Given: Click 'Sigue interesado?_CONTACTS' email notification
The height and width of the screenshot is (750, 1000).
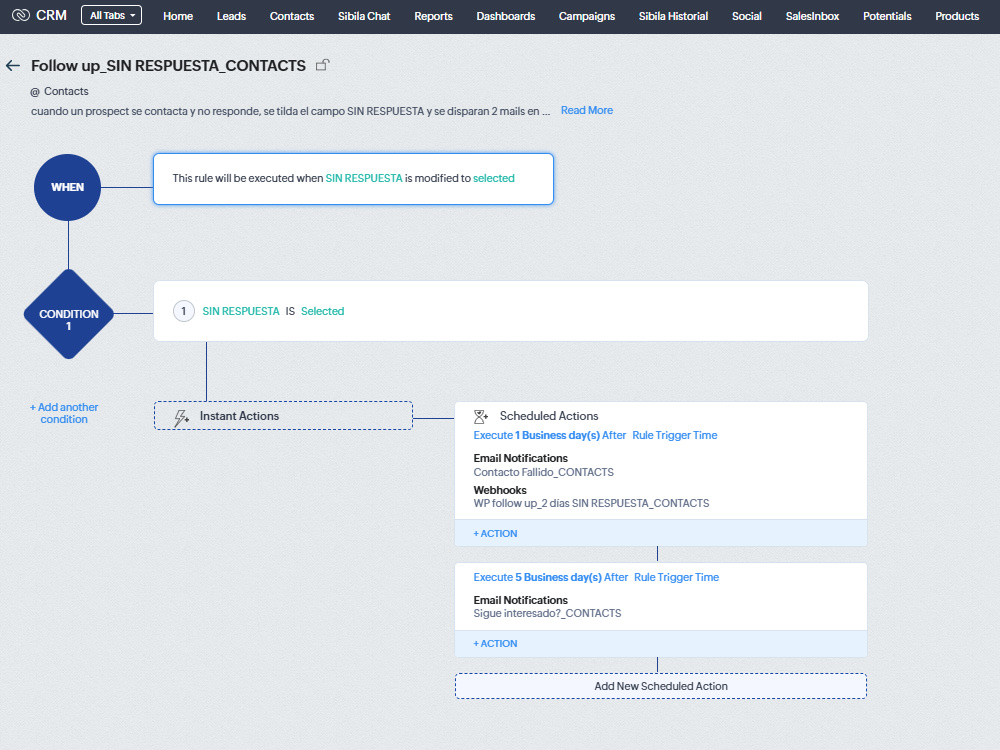Looking at the screenshot, I should click(x=547, y=613).
